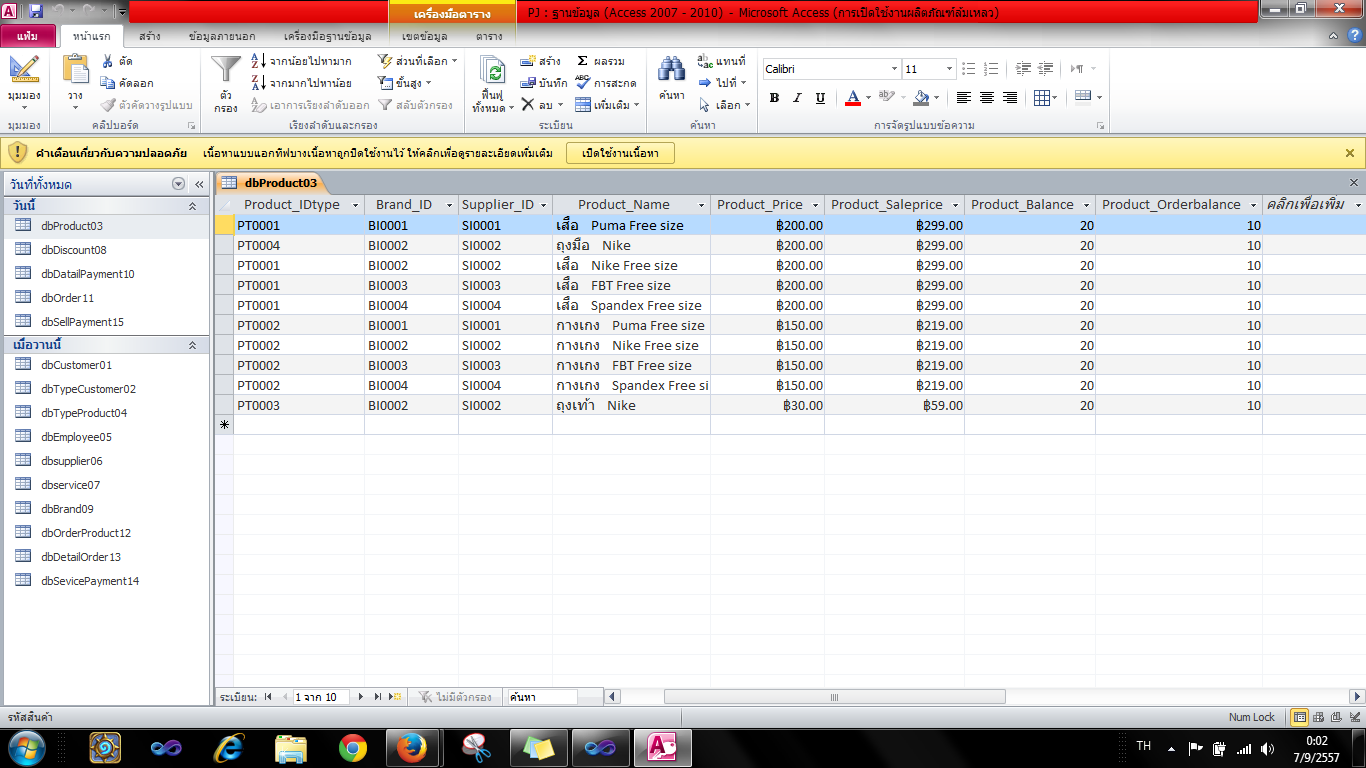Click Enable Content (เปิดใช้งานเนื้อหา) button
This screenshot has width=1366, height=768.
pyautogui.click(x=620, y=153)
